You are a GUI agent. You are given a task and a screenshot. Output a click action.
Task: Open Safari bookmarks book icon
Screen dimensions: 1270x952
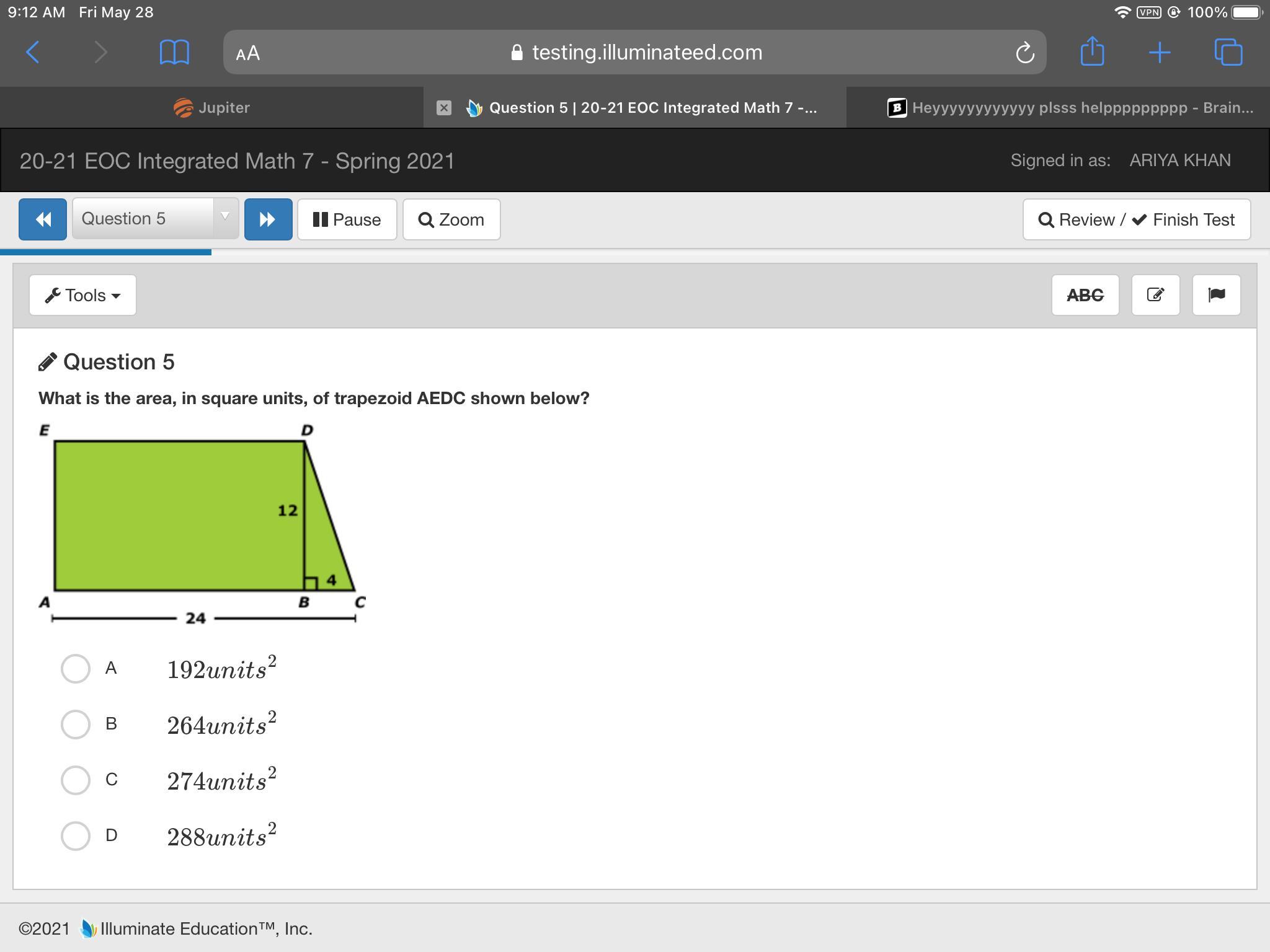(174, 52)
